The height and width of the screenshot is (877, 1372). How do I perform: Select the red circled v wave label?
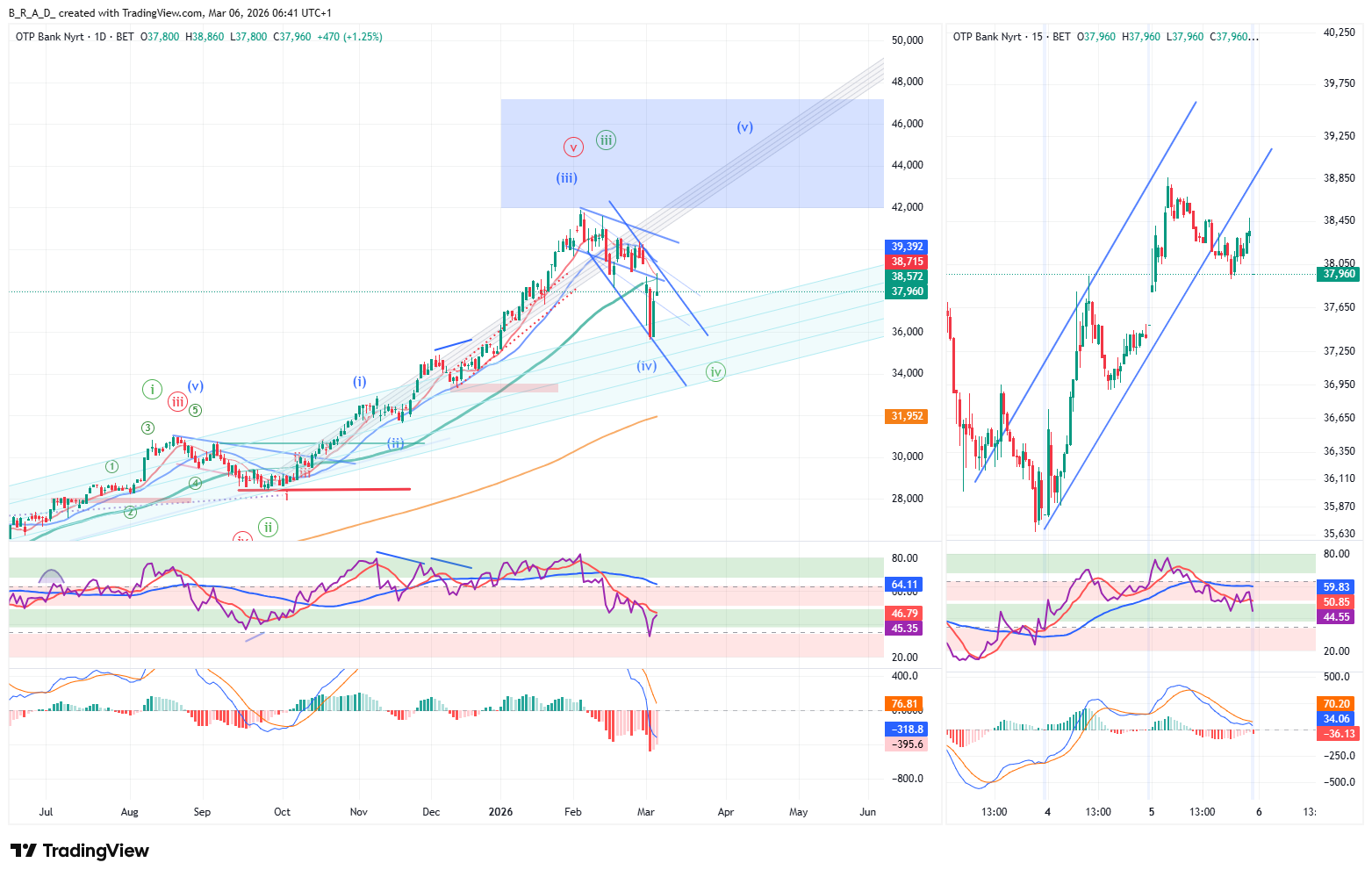tap(573, 147)
